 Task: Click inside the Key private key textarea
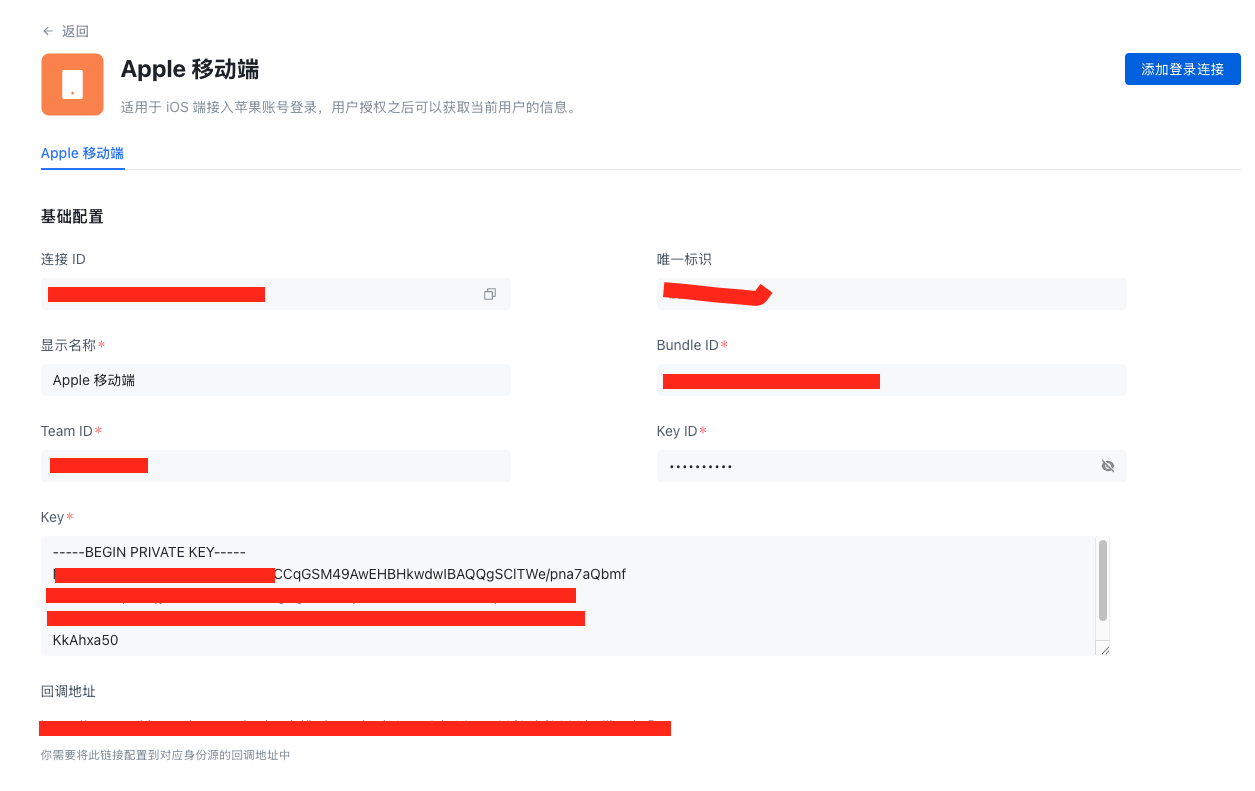pos(575,596)
